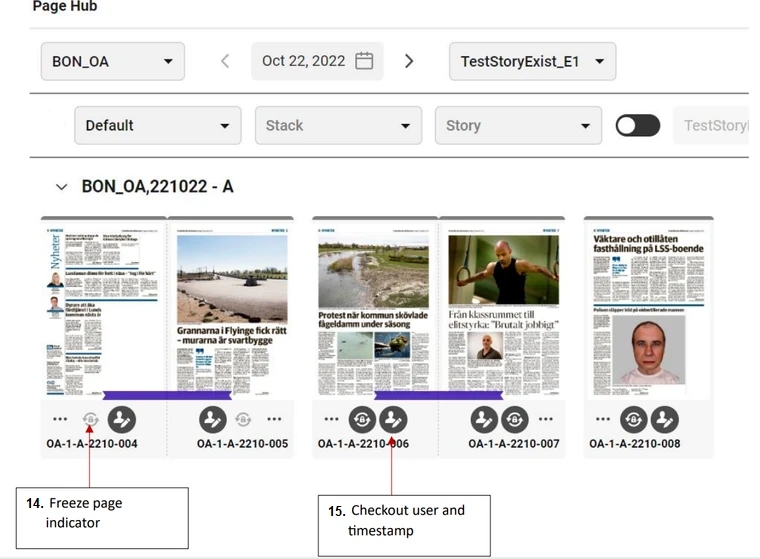Click checkout user icon on page OA-1-A-2210-006
This screenshot has height=559, width=760.
[393, 420]
